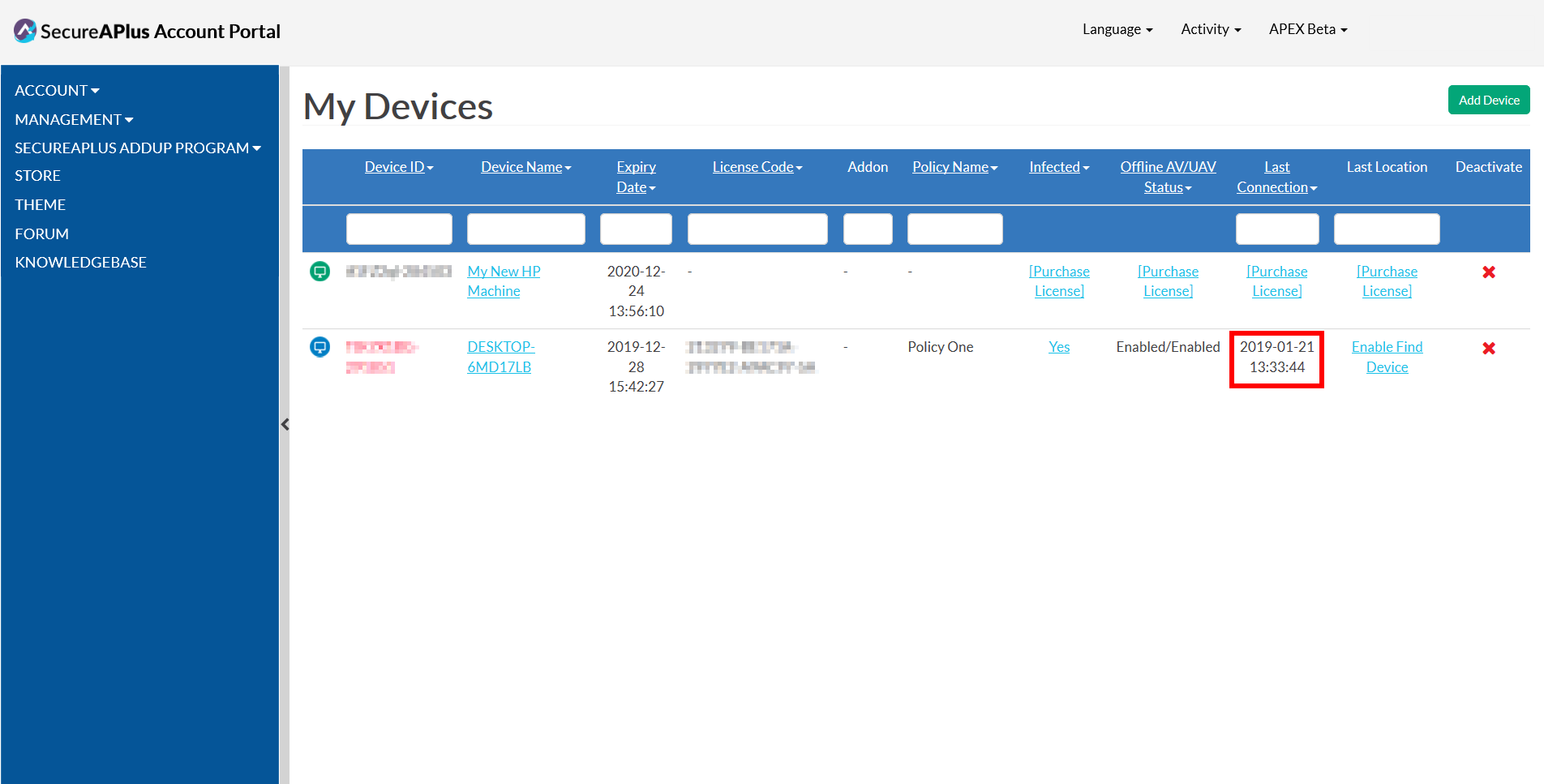The width and height of the screenshot is (1544, 784).
Task: Focus the Expiry Date filter field
Action: (636, 229)
